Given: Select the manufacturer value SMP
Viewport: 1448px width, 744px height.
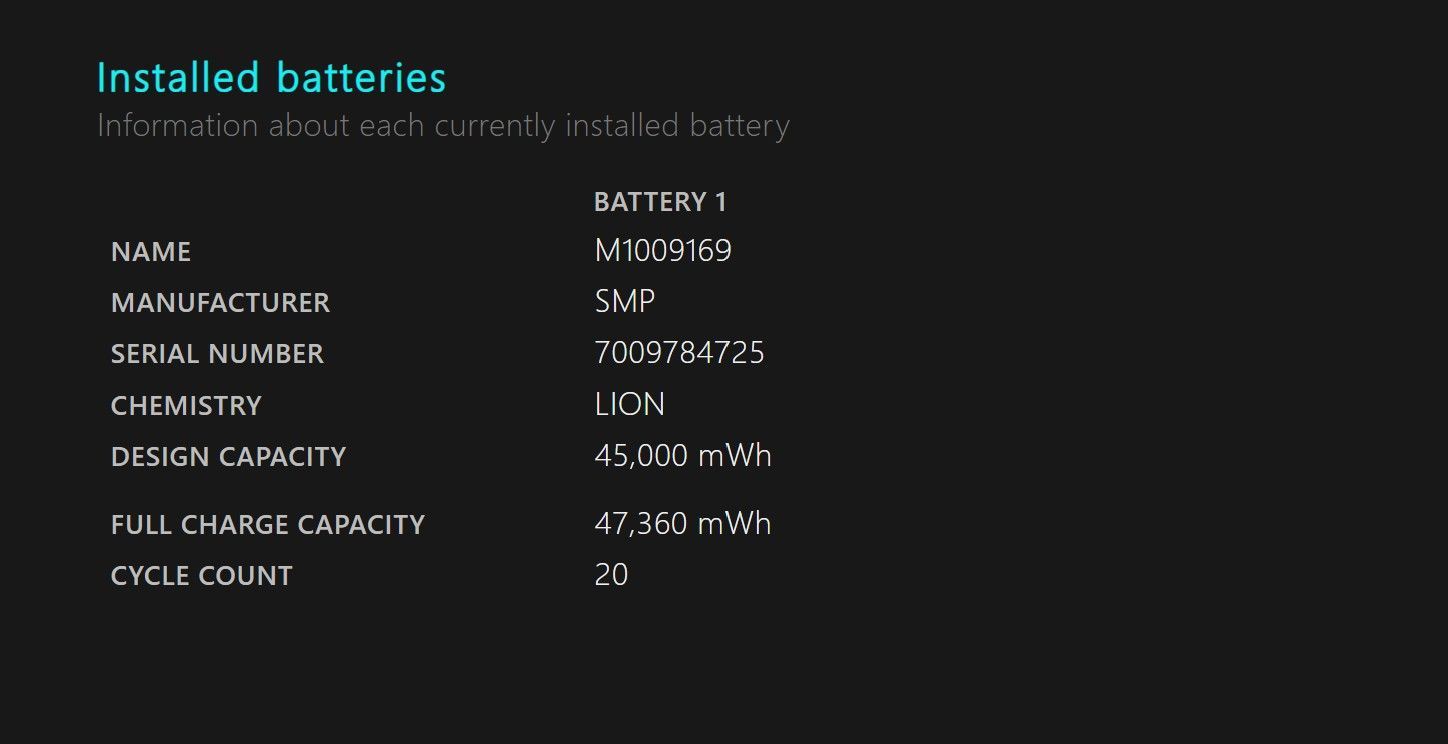Looking at the screenshot, I should 625,301.
